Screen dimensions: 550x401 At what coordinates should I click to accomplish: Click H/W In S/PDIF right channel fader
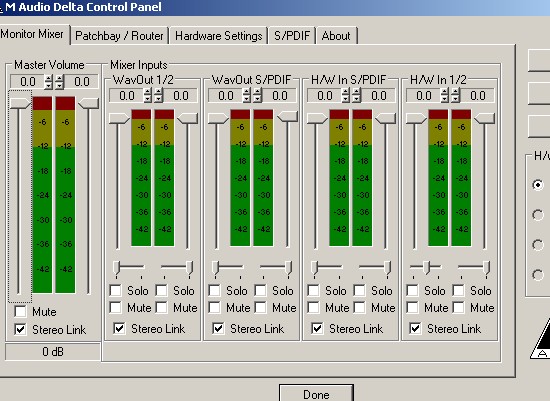point(385,119)
